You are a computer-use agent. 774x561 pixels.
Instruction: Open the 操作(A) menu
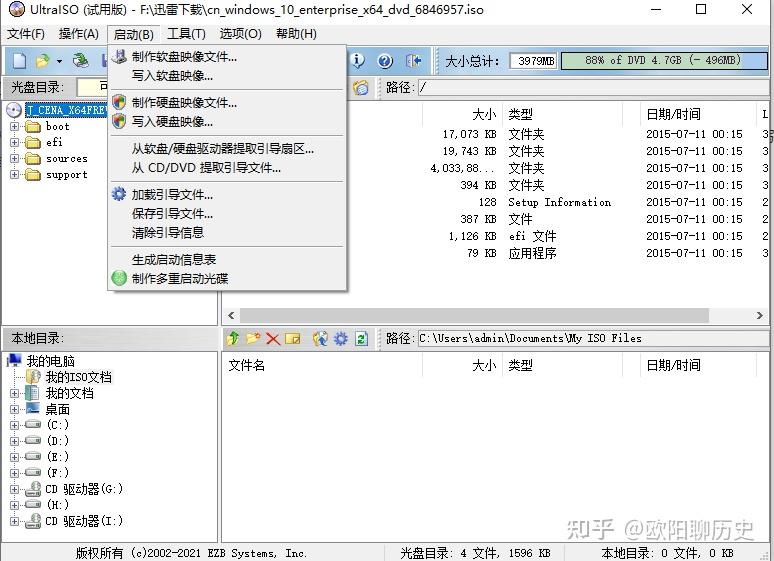(x=78, y=34)
